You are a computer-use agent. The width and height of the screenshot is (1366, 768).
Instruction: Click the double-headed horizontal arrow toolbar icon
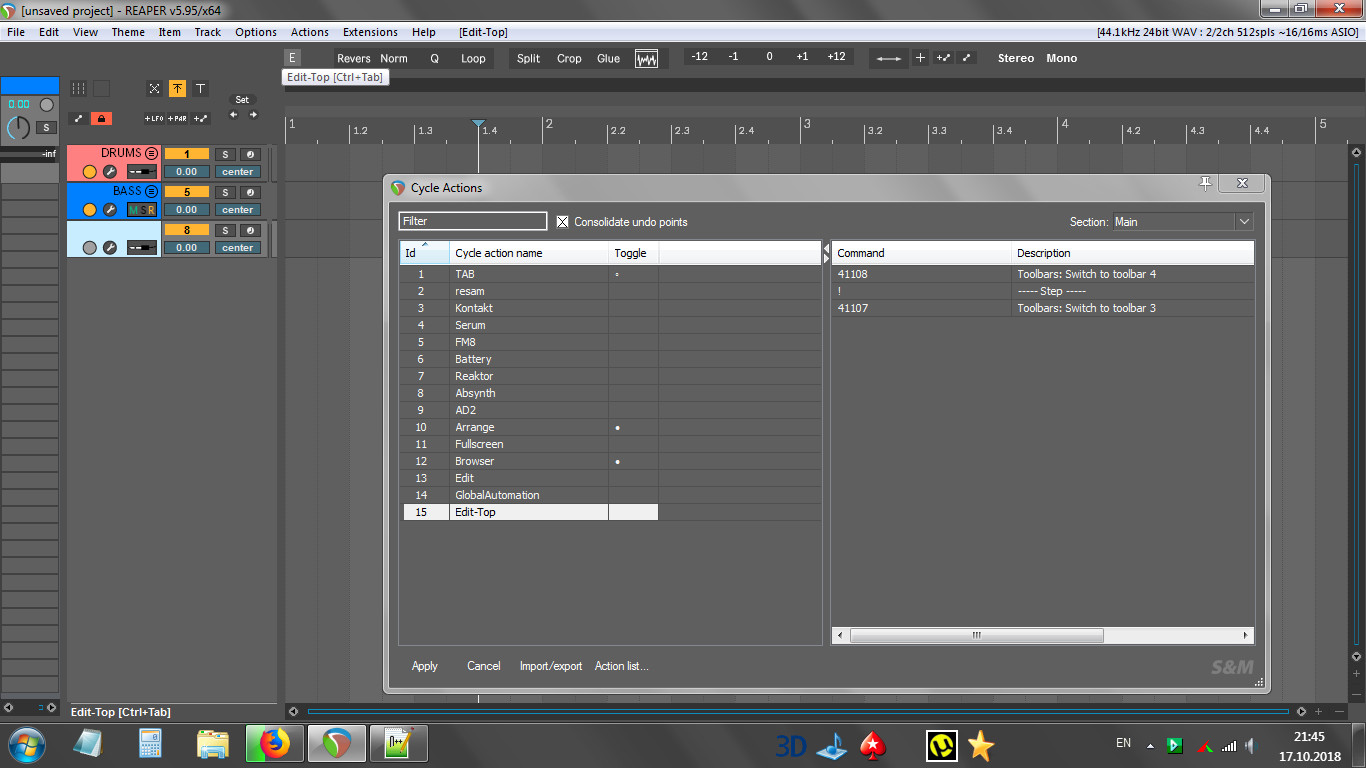click(888, 58)
